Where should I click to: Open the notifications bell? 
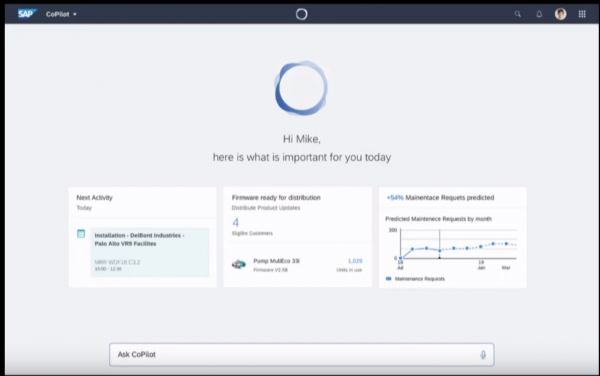coord(539,14)
